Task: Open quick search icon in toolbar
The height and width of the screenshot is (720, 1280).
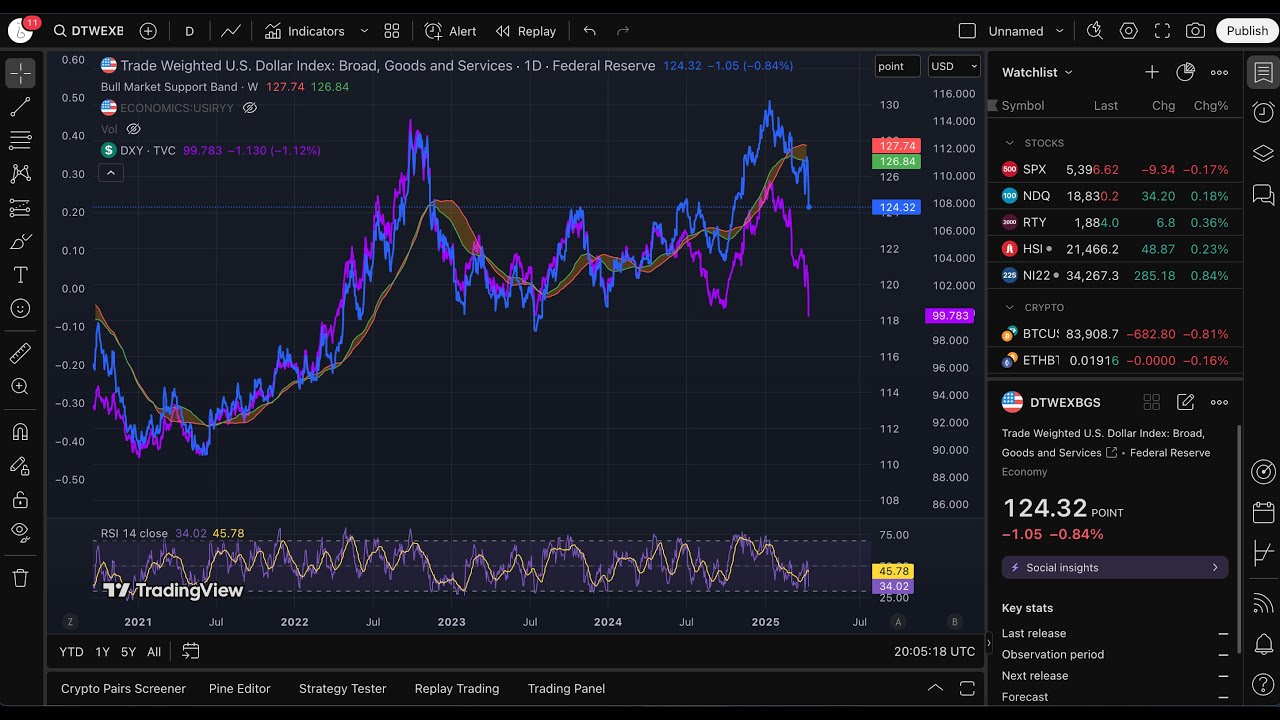Action: click(x=1095, y=31)
